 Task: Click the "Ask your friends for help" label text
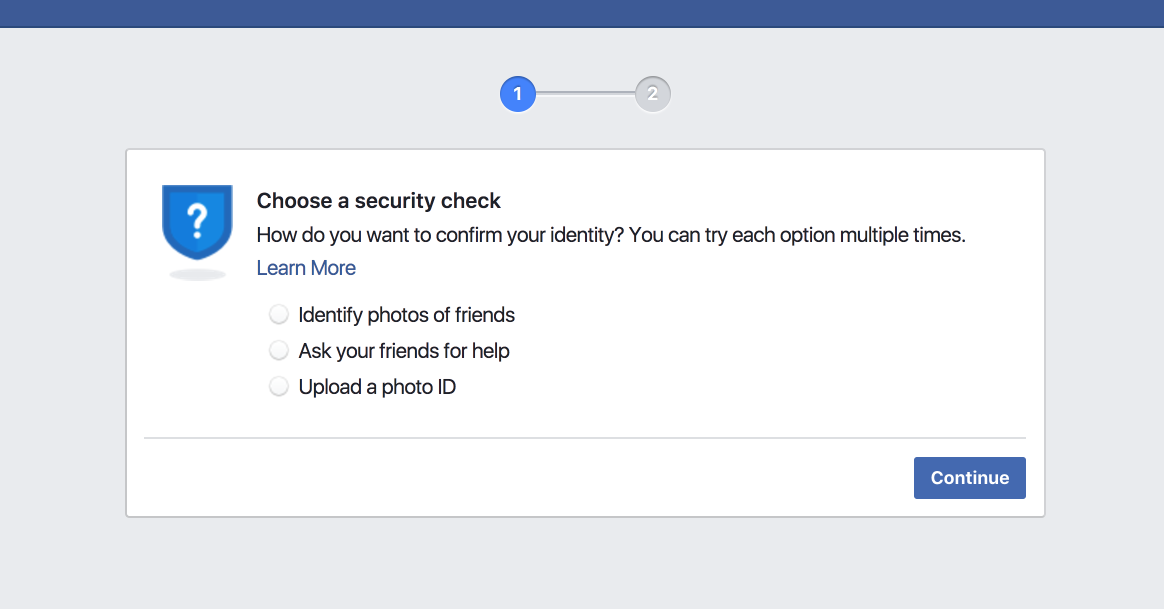pyautogui.click(x=404, y=351)
